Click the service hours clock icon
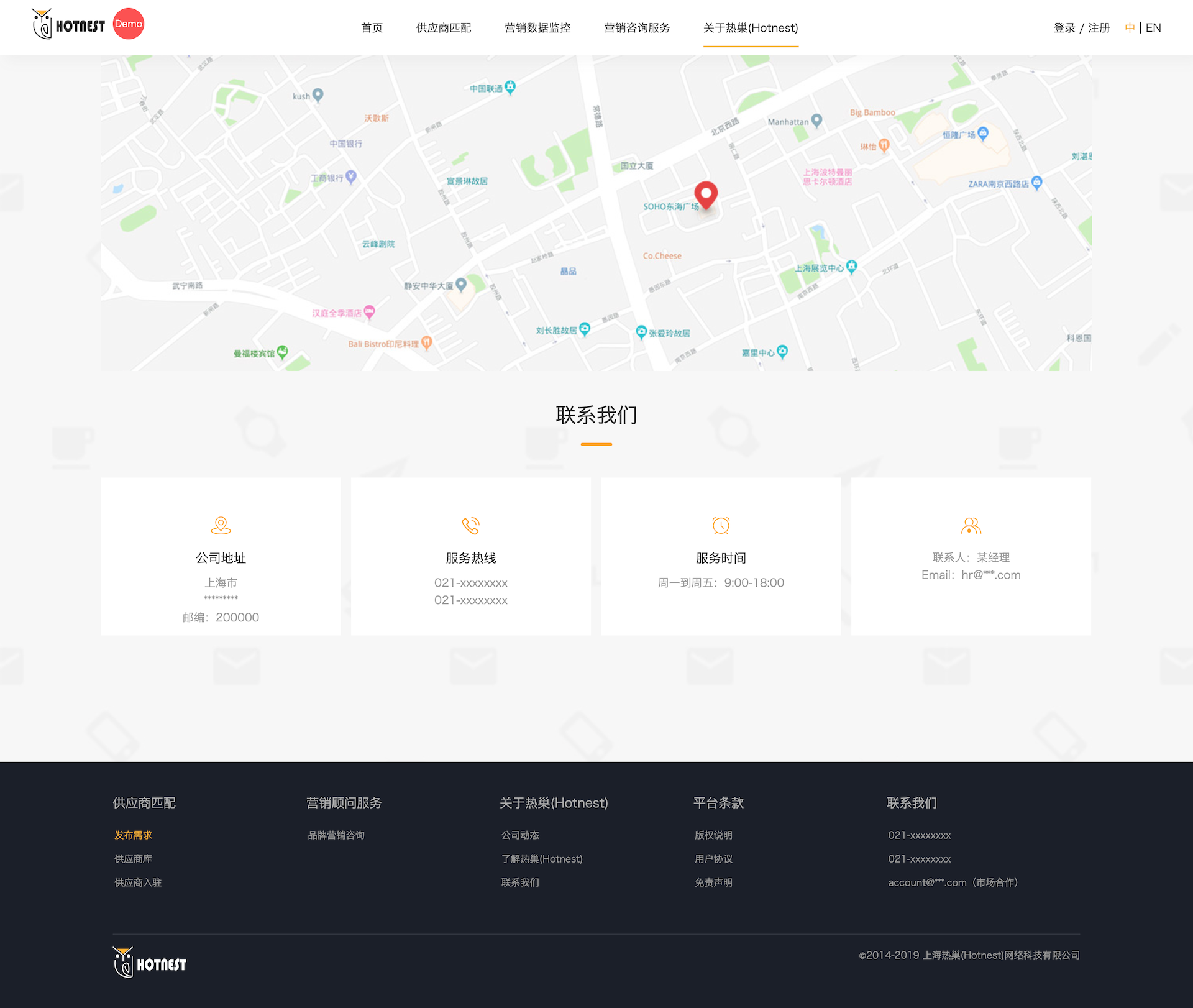 pos(721,526)
